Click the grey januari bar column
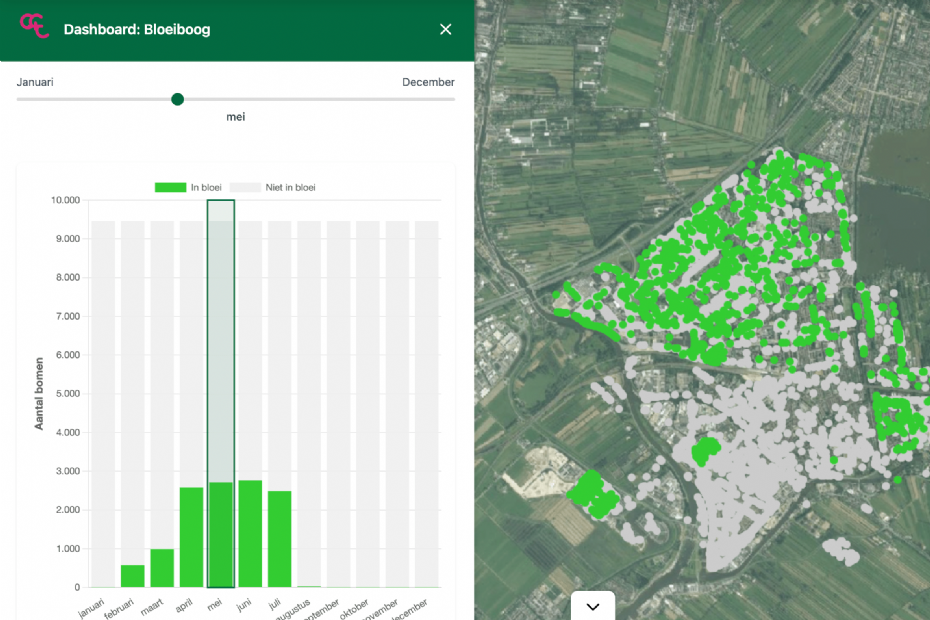The height and width of the screenshot is (620, 930). point(103,400)
